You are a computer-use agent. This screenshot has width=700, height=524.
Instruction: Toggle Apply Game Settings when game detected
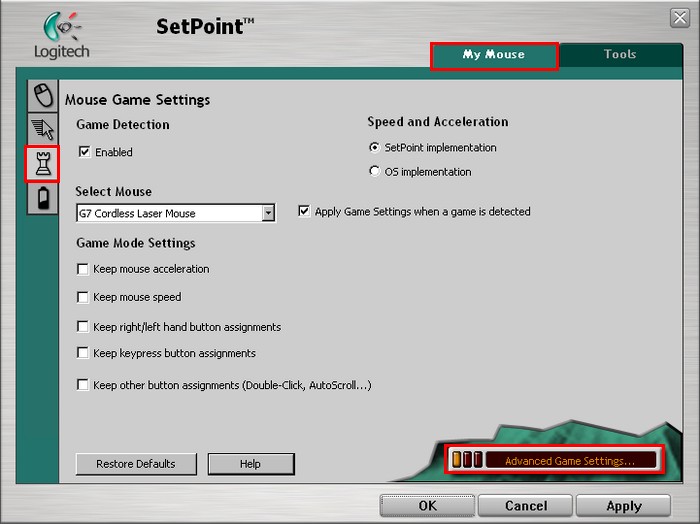pos(304,211)
